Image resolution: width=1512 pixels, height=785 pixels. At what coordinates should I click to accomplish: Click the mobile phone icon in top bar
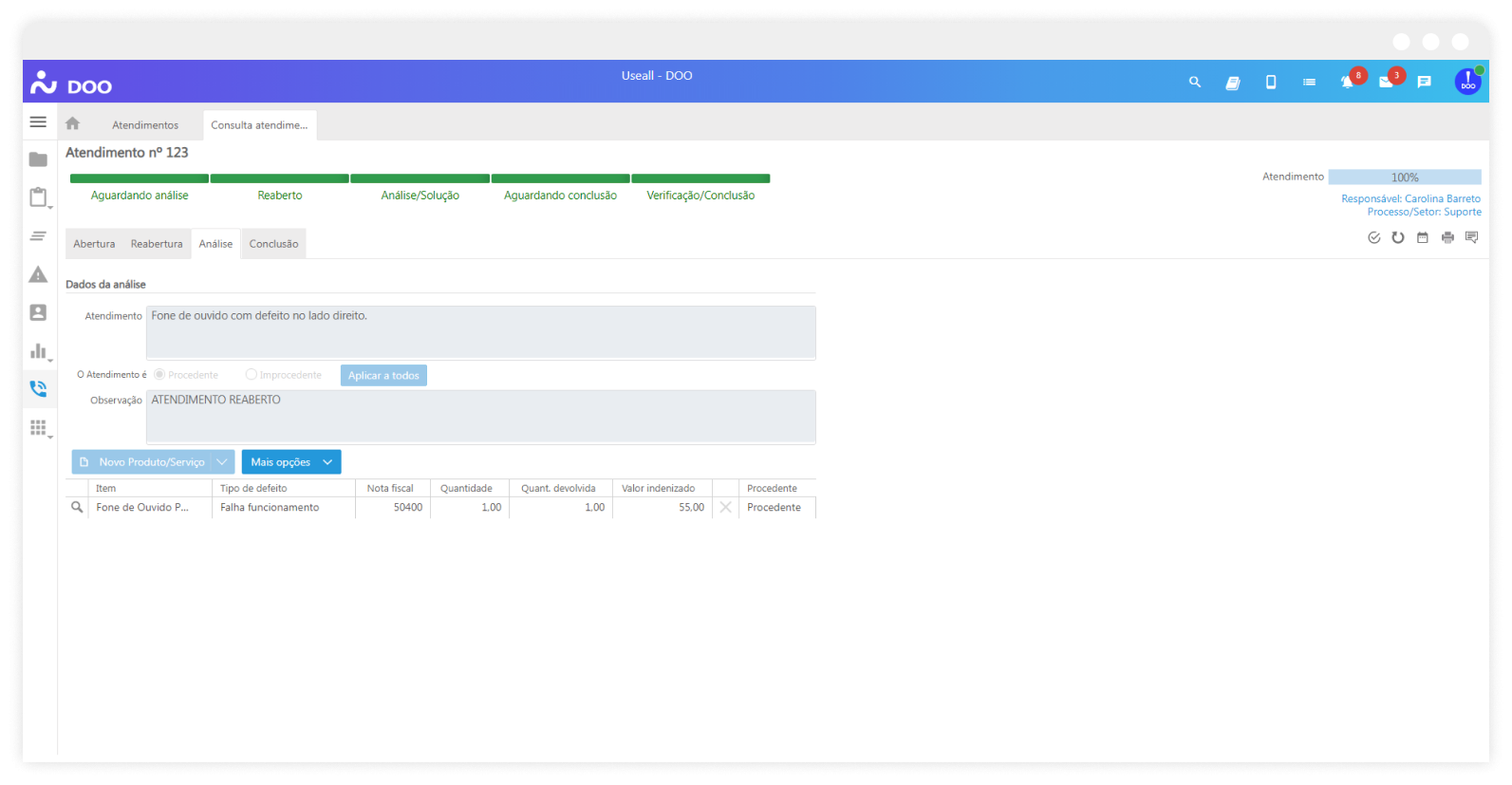point(1271,83)
